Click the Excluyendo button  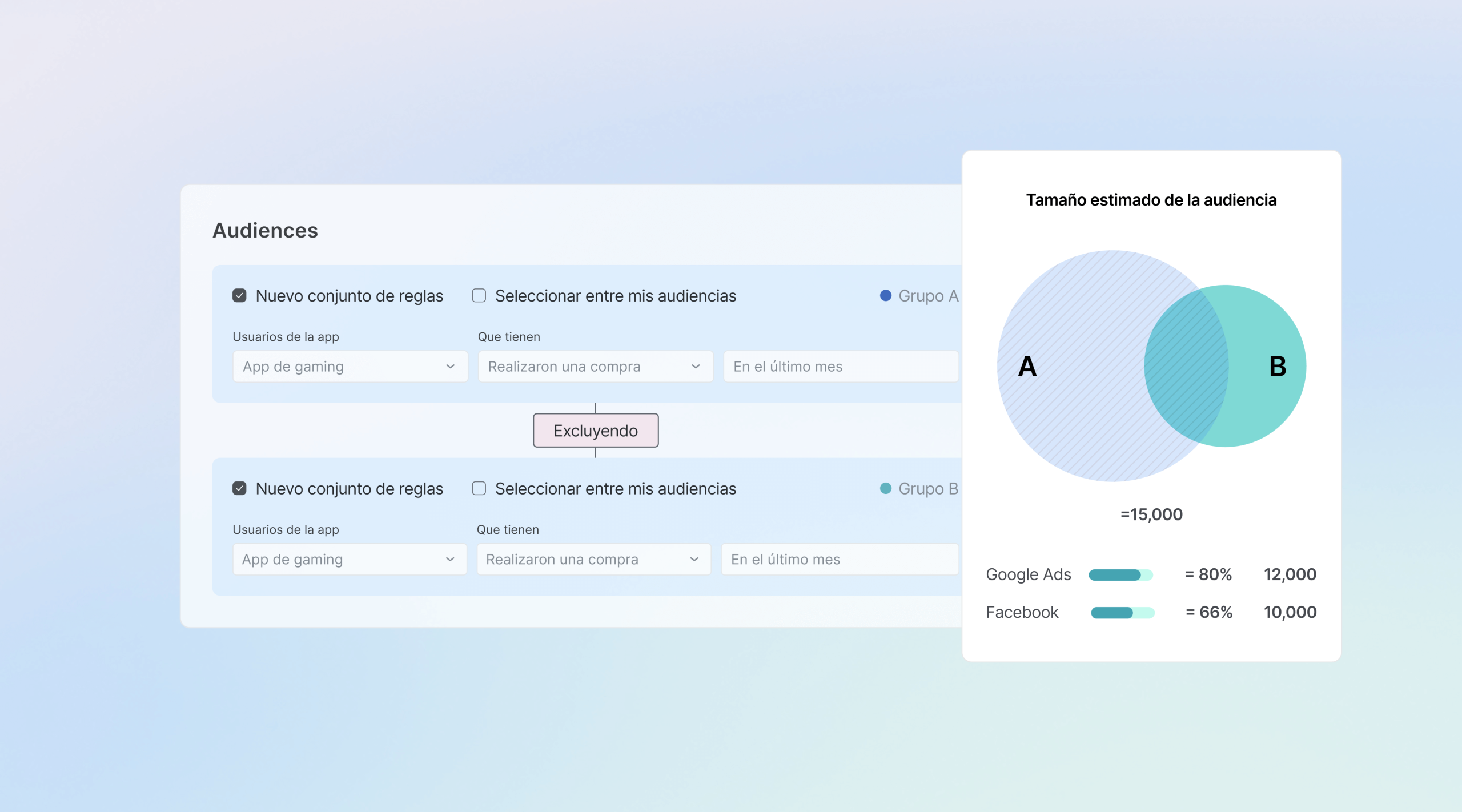click(x=596, y=431)
